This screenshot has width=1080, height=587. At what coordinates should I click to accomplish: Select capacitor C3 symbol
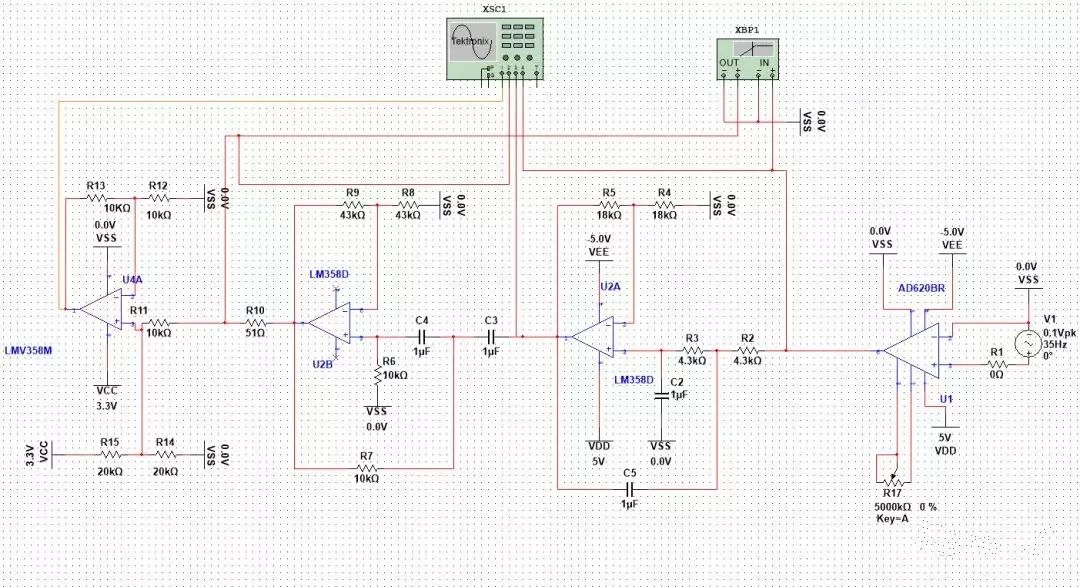490,337
